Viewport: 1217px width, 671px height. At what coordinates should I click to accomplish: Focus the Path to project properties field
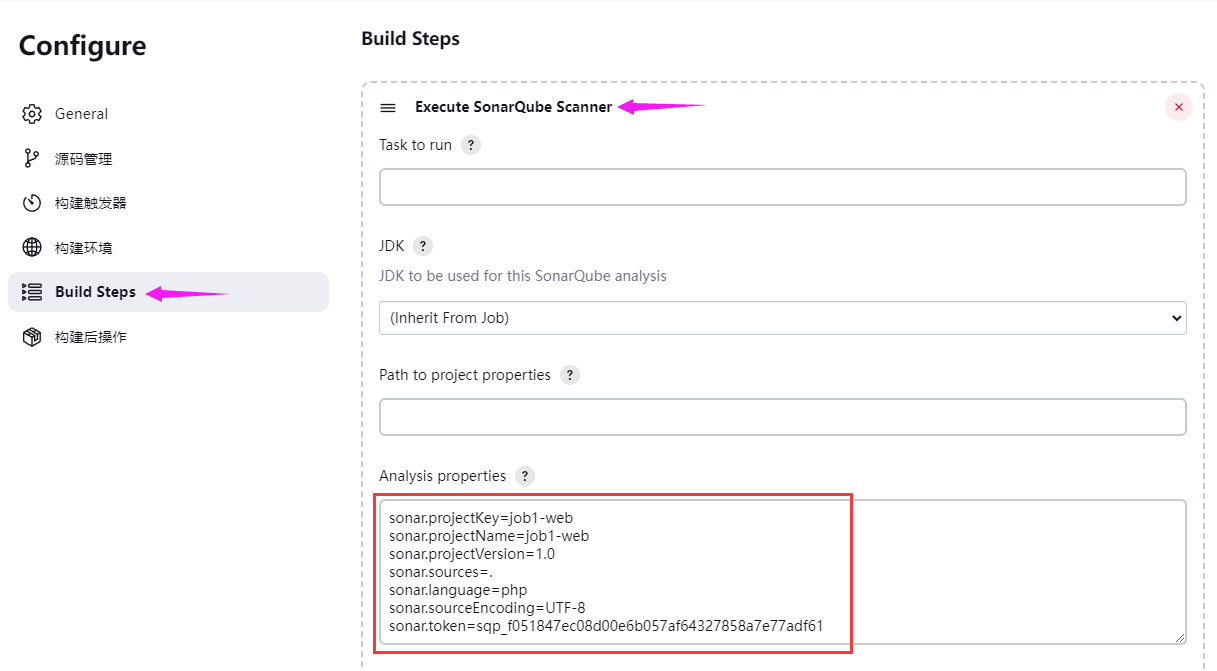click(782, 417)
